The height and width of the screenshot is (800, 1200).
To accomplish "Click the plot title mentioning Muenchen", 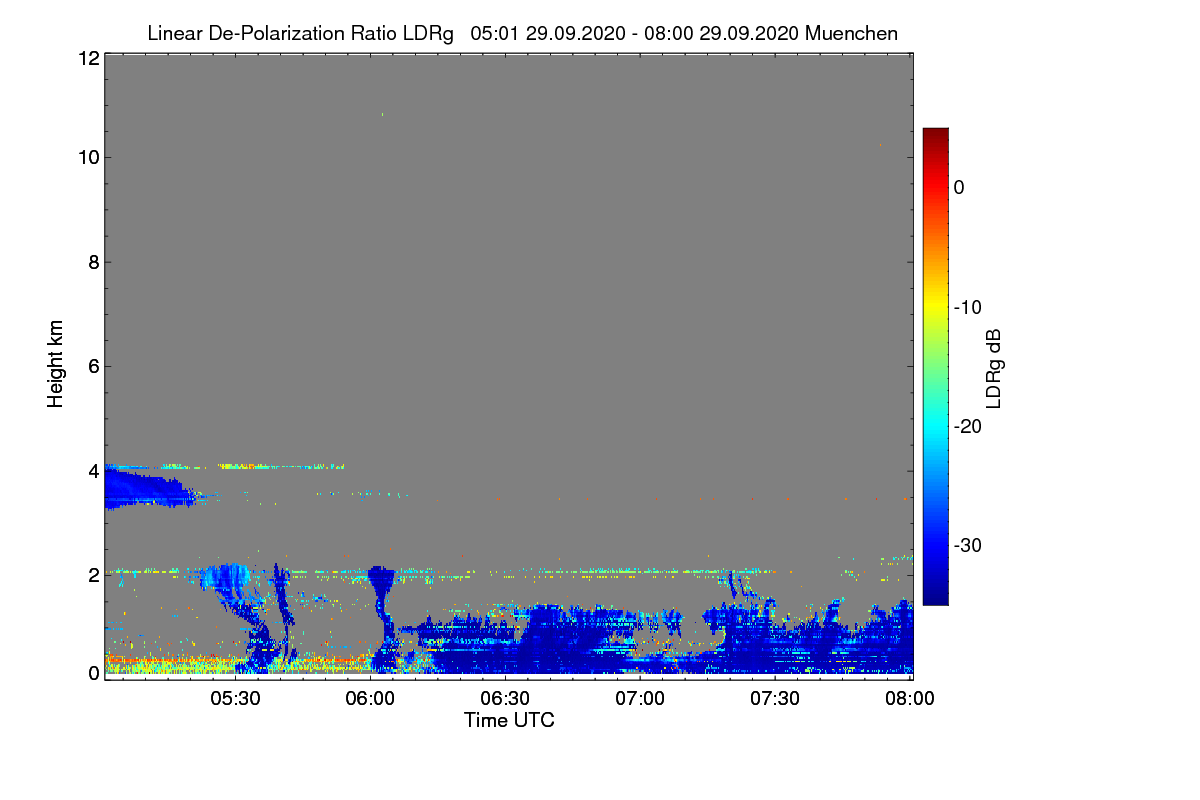I will tap(522, 33).
